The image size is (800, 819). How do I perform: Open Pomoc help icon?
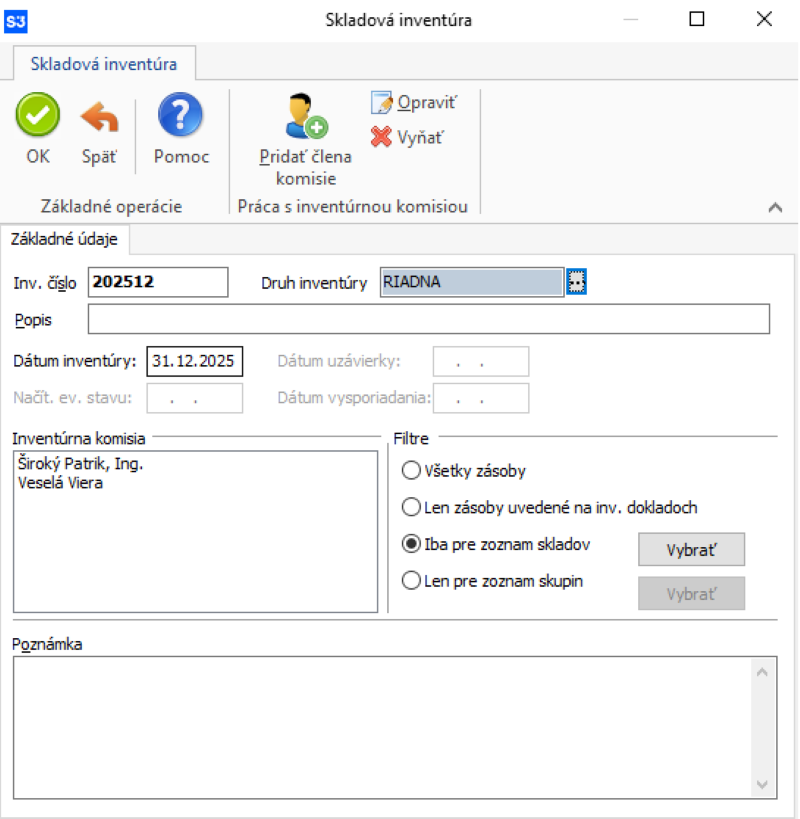click(181, 116)
